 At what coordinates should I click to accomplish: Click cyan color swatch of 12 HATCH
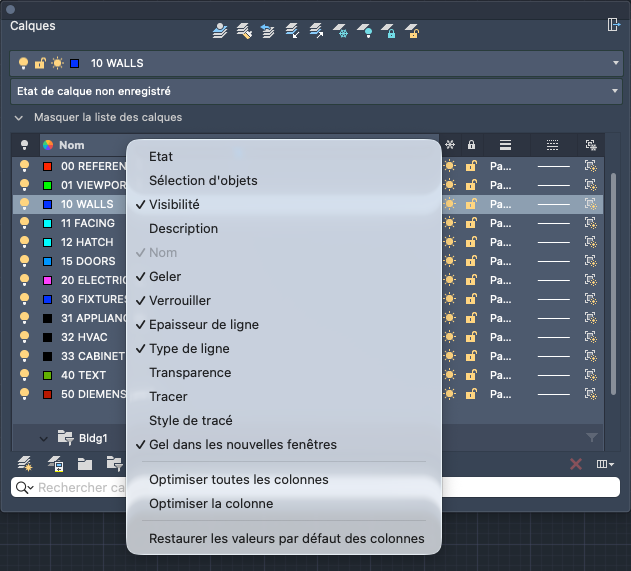[x=47, y=242]
